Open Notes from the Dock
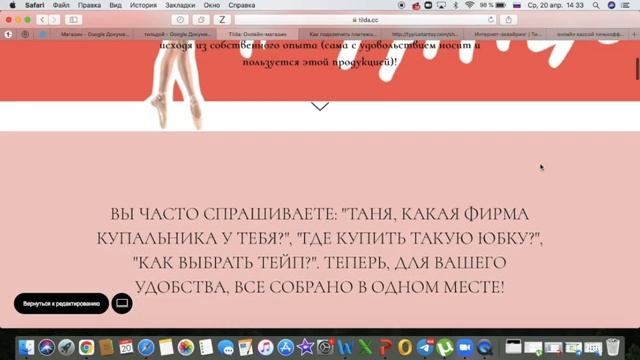The height and width of the screenshot is (360, 640). pos(166,348)
